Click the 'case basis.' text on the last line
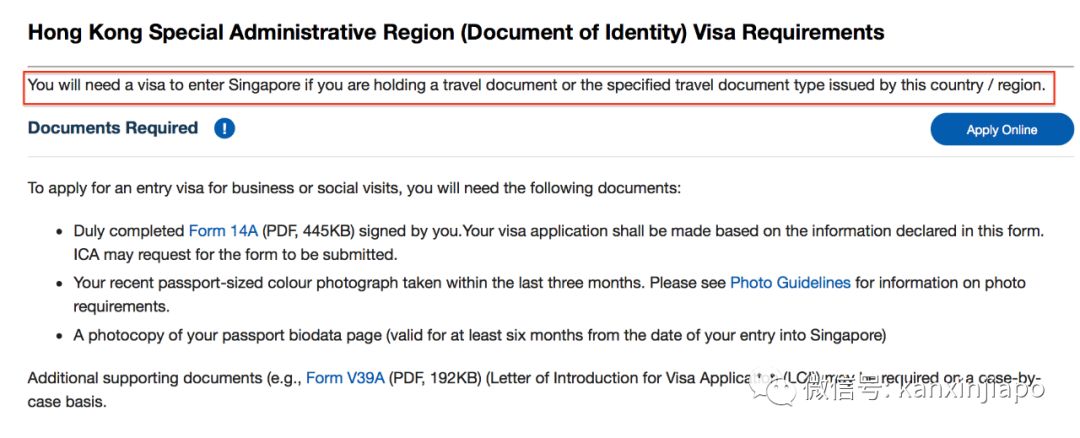 67,402
